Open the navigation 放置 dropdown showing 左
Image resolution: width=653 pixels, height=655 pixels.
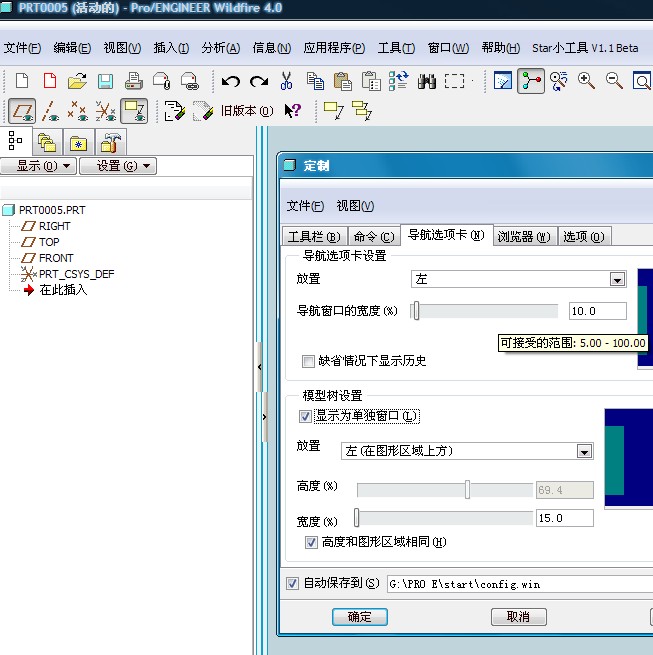518,279
